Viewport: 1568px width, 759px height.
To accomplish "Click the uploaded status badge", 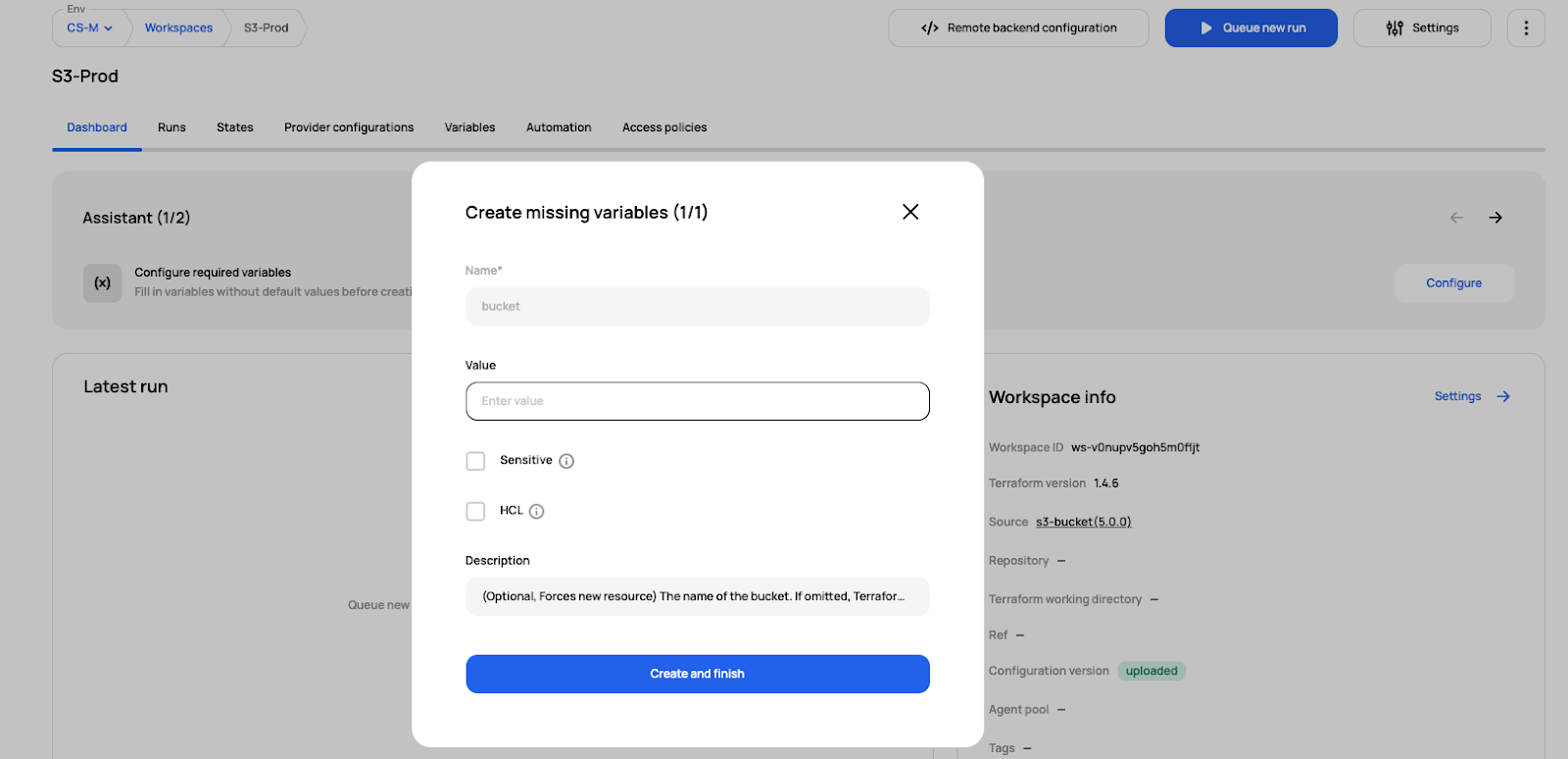I will coord(1151,671).
